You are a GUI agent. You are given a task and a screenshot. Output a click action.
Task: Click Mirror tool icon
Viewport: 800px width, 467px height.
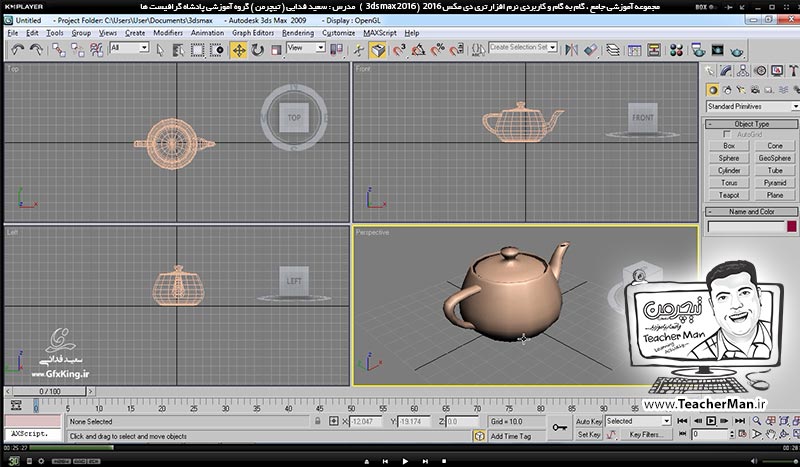pyautogui.click(x=571, y=50)
